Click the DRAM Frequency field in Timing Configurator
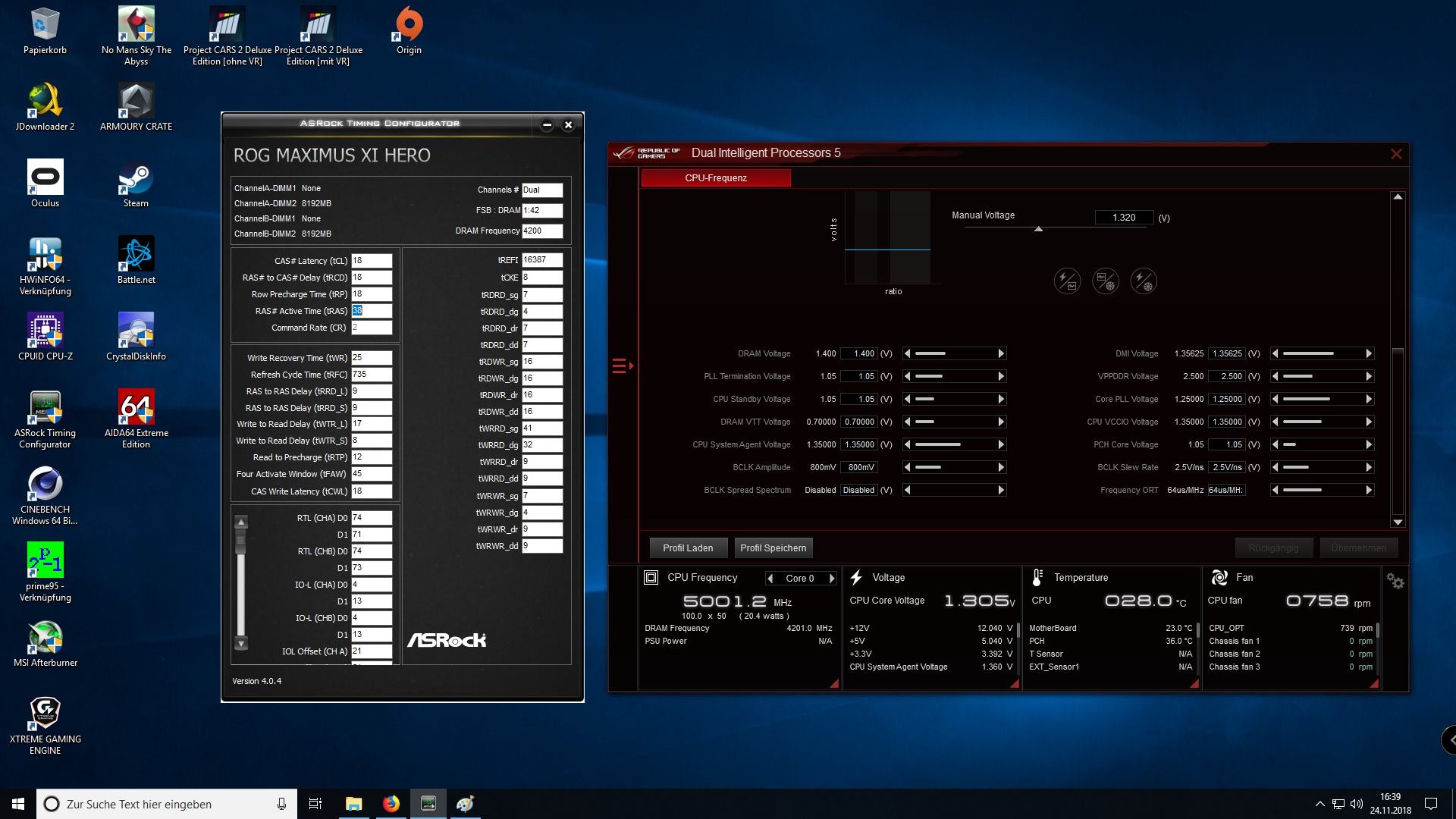 pos(542,231)
